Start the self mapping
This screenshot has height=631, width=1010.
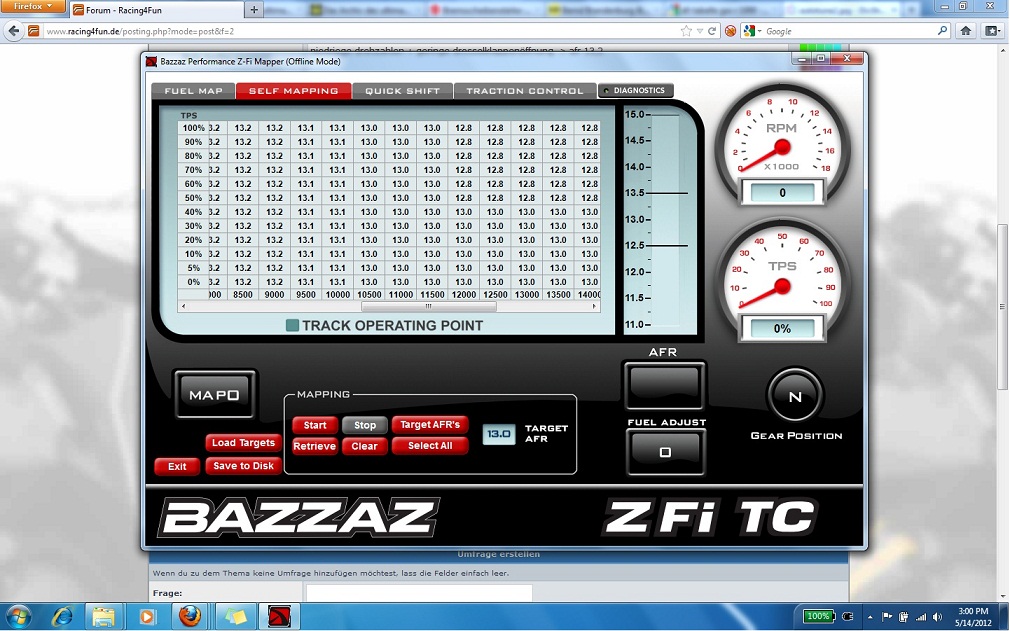(x=315, y=425)
